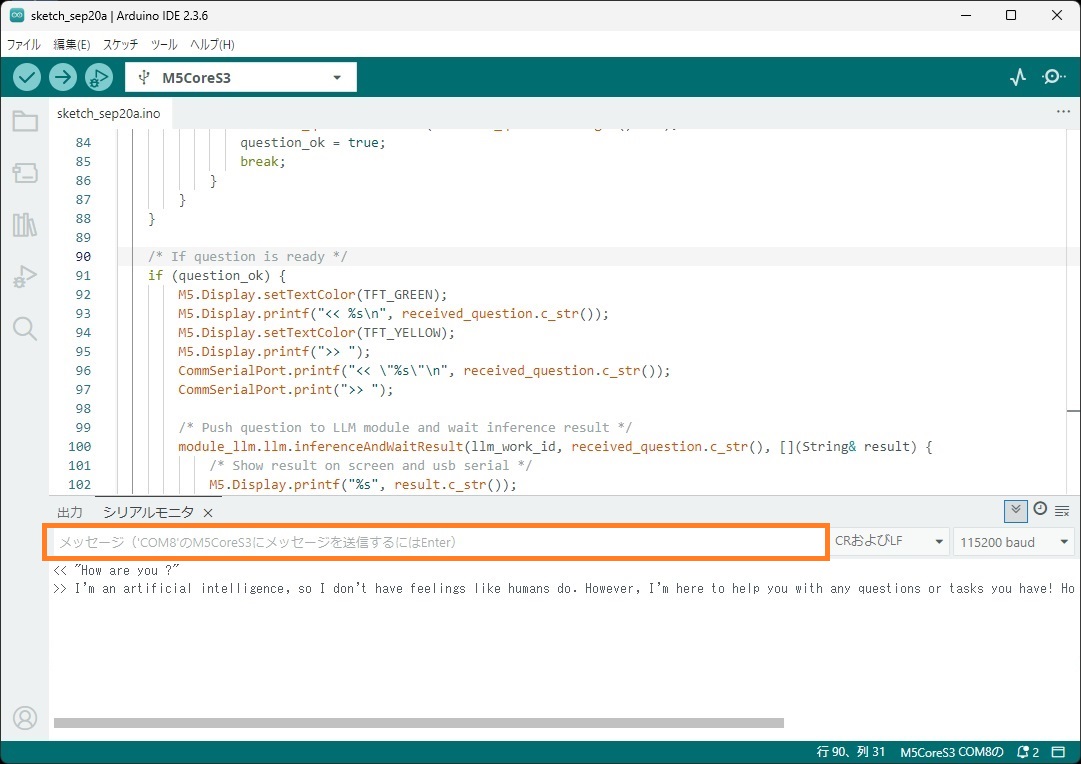
Task: Click the serial monitor message input field
Action: 435,542
